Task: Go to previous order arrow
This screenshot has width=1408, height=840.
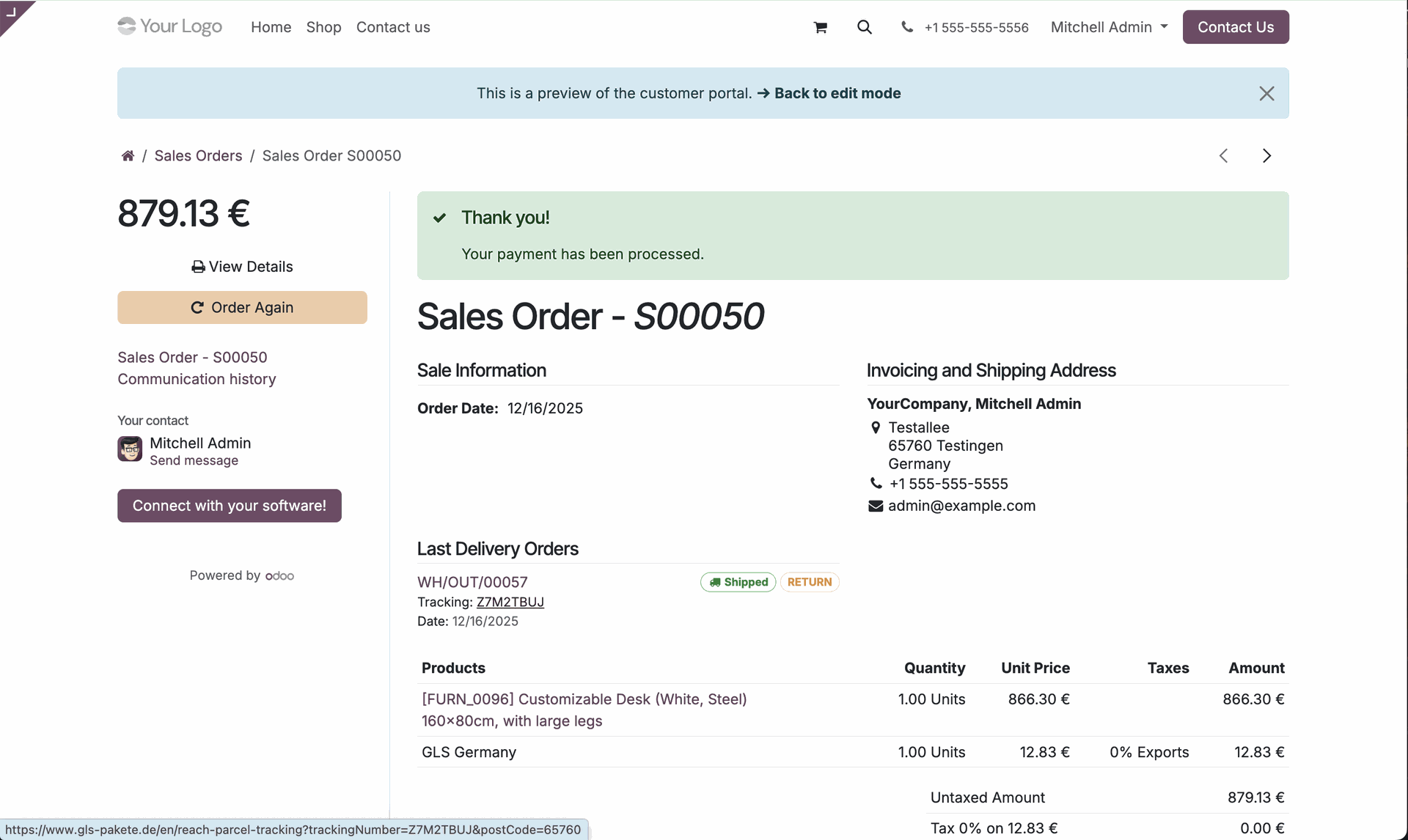Action: pyautogui.click(x=1223, y=155)
